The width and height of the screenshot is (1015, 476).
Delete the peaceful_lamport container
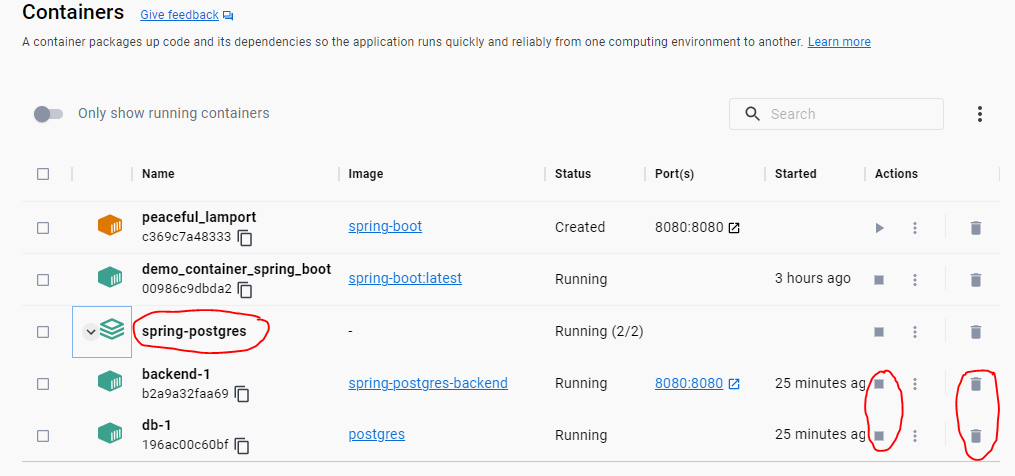click(x=976, y=228)
